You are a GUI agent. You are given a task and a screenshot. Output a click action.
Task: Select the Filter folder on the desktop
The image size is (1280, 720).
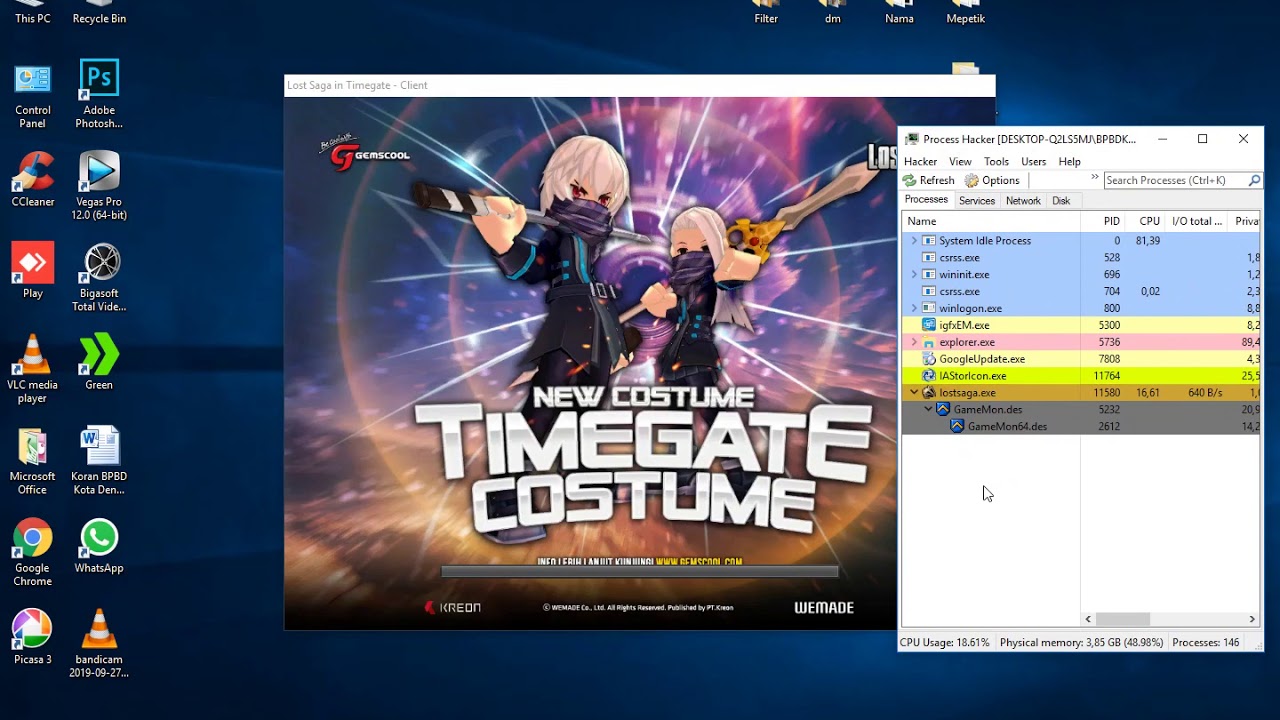[x=766, y=12]
